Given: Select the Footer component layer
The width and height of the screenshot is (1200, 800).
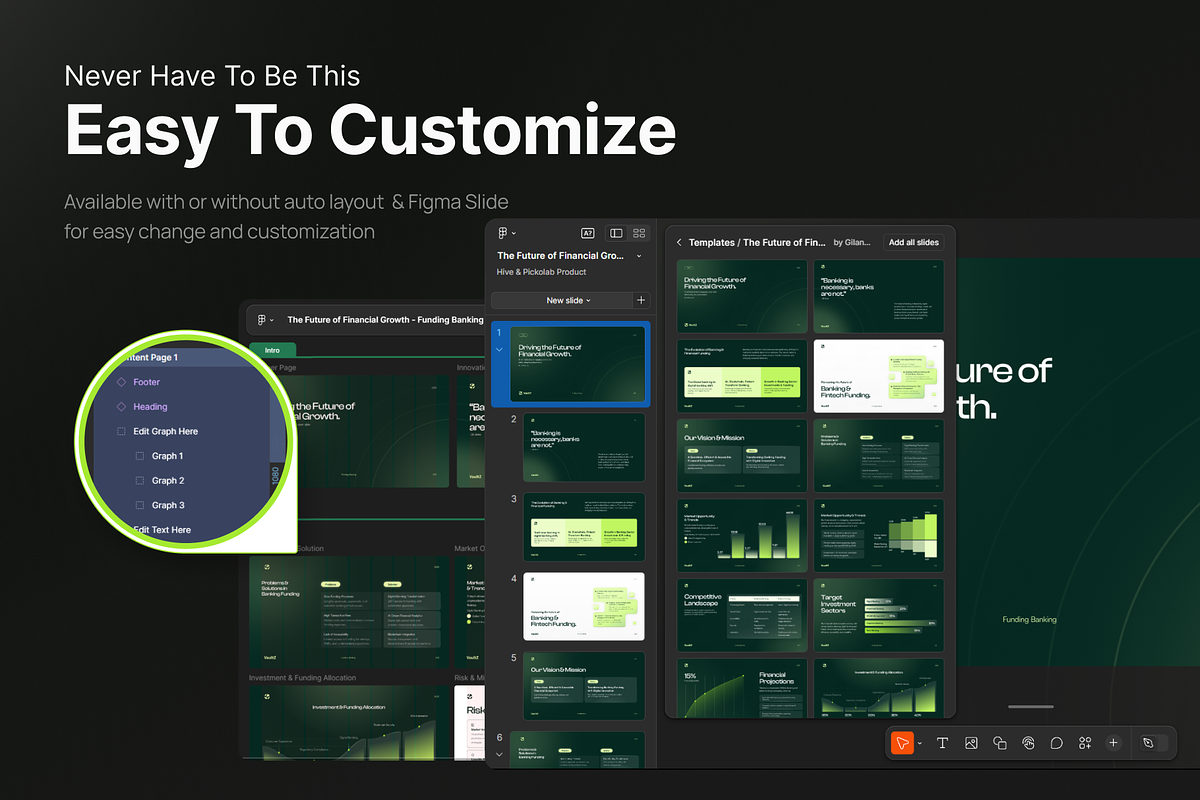Looking at the screenshot, I should (146, 382).
